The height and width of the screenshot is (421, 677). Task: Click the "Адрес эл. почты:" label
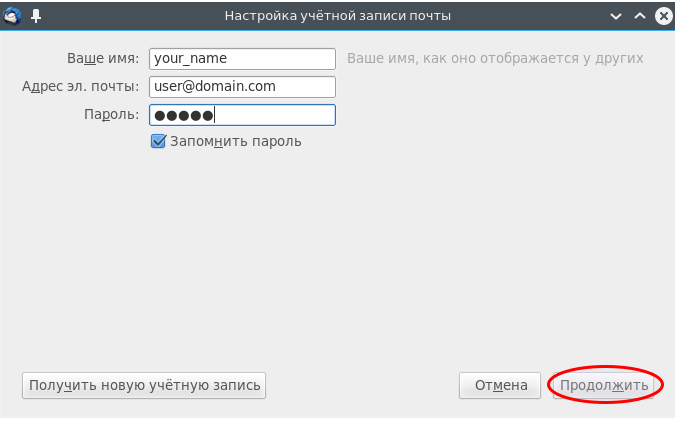[x=81, y=86]
